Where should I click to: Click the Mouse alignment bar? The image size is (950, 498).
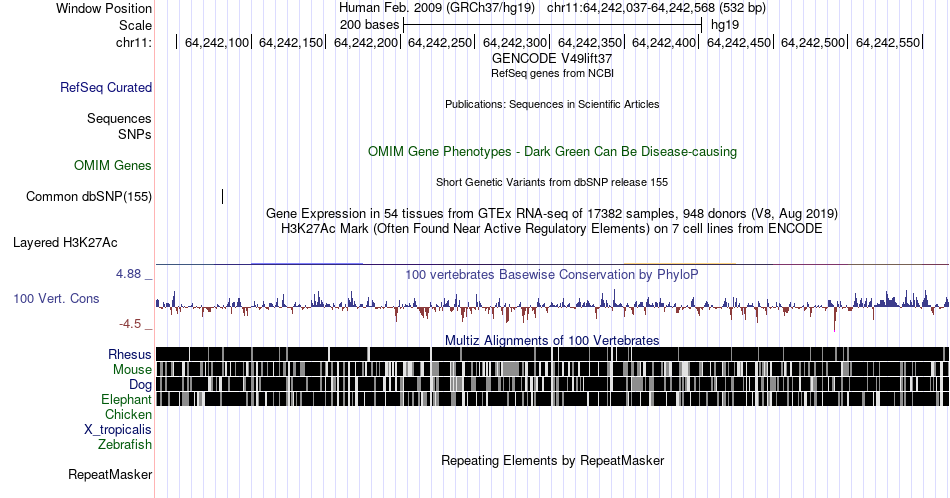coord(552,370)
